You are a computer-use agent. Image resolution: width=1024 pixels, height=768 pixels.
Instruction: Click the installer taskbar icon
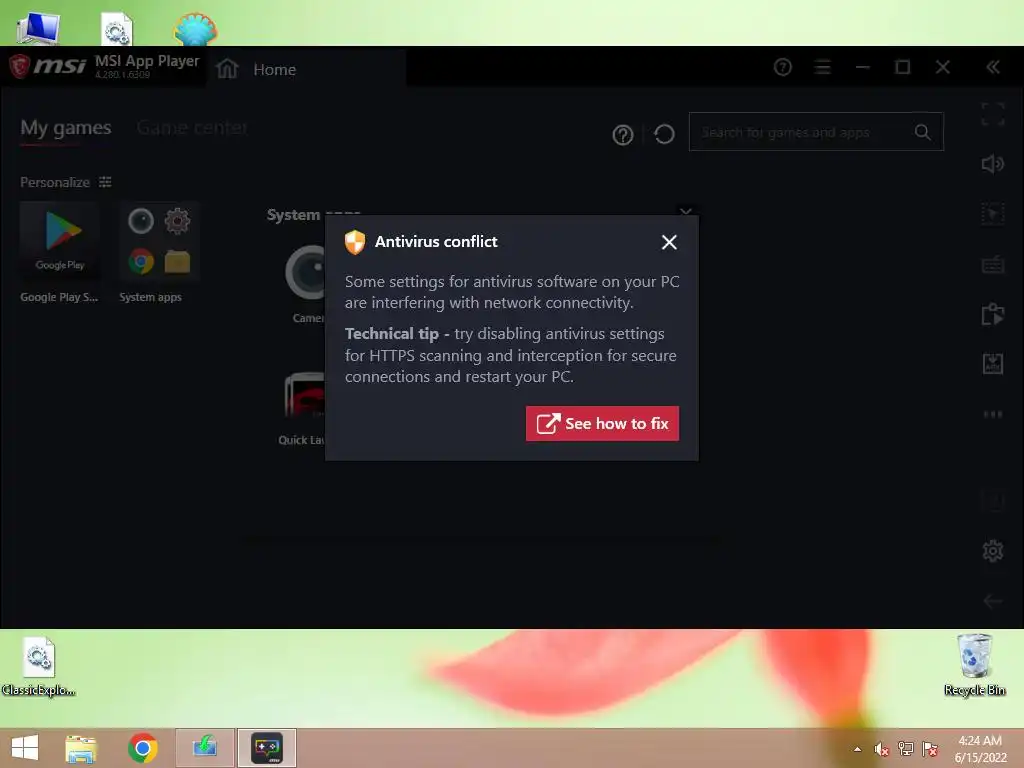[205, 748]
